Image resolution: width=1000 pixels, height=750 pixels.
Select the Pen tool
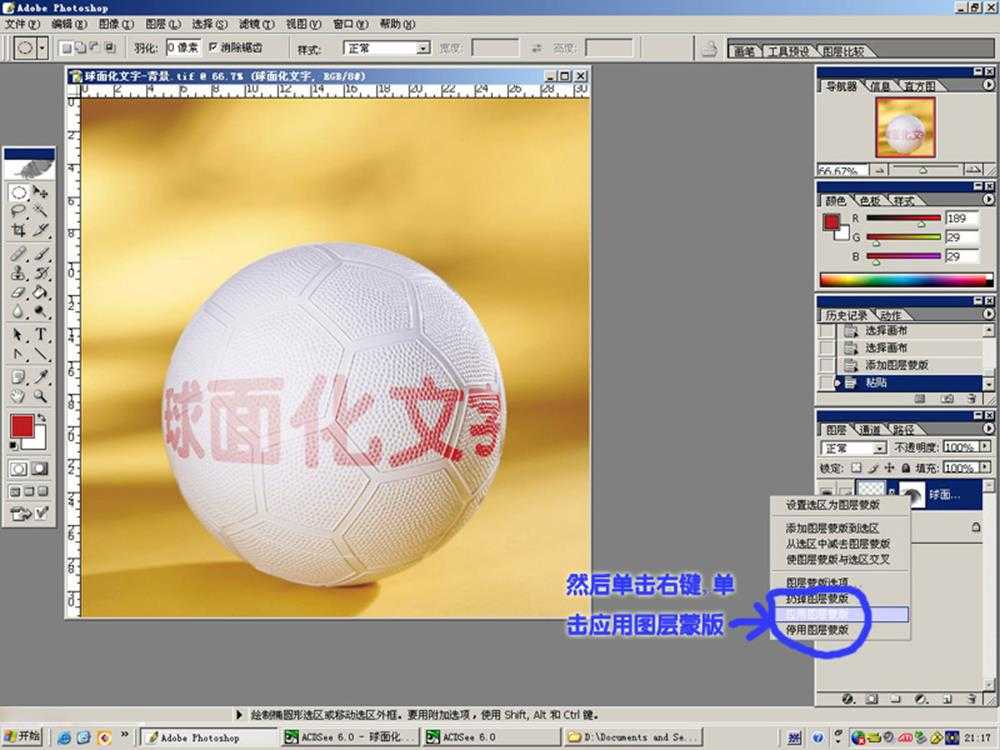click(x=18, y=353)
